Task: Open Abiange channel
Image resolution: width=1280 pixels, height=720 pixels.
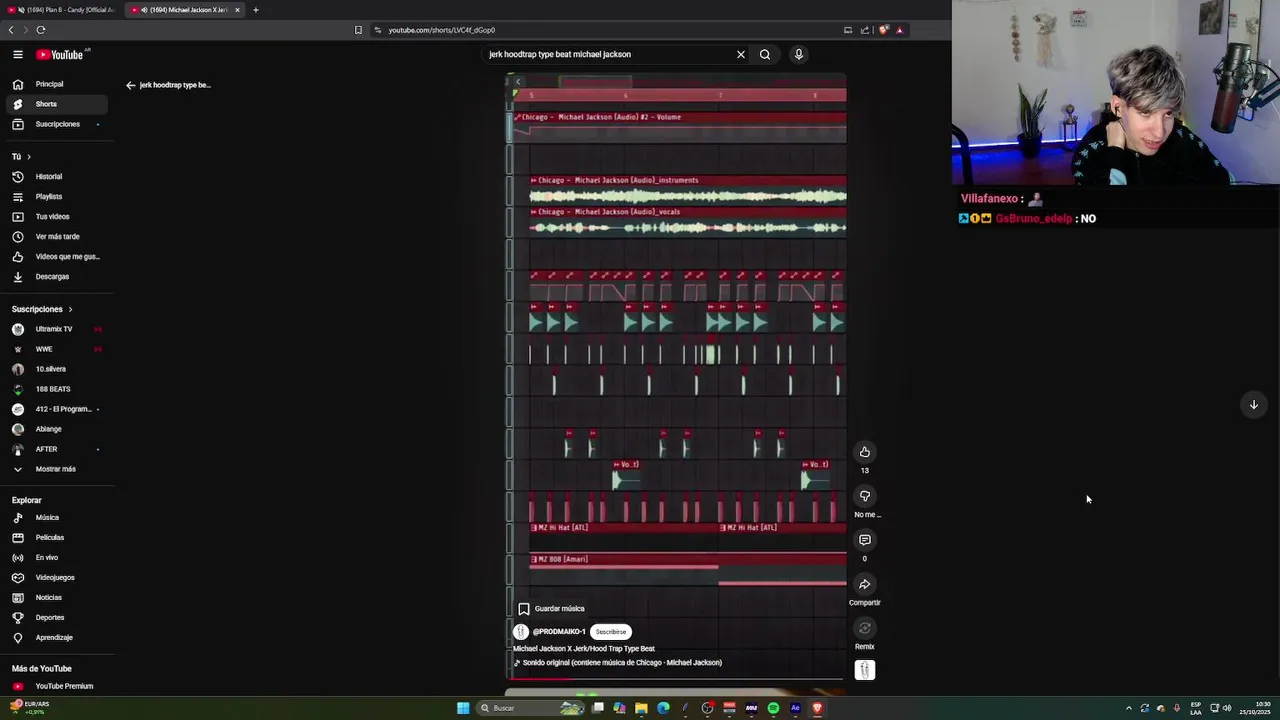Action: pyautogui.click(x=55, y=429)
